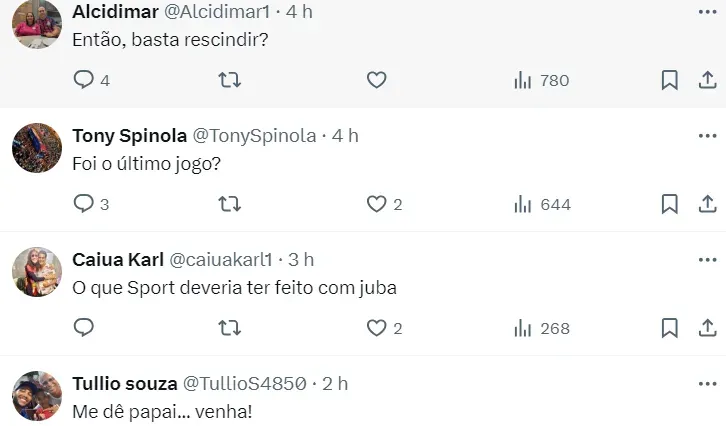726x426 pixels.
Task: Reply to Caiua Karl's tweet
Action: (84, 328)
